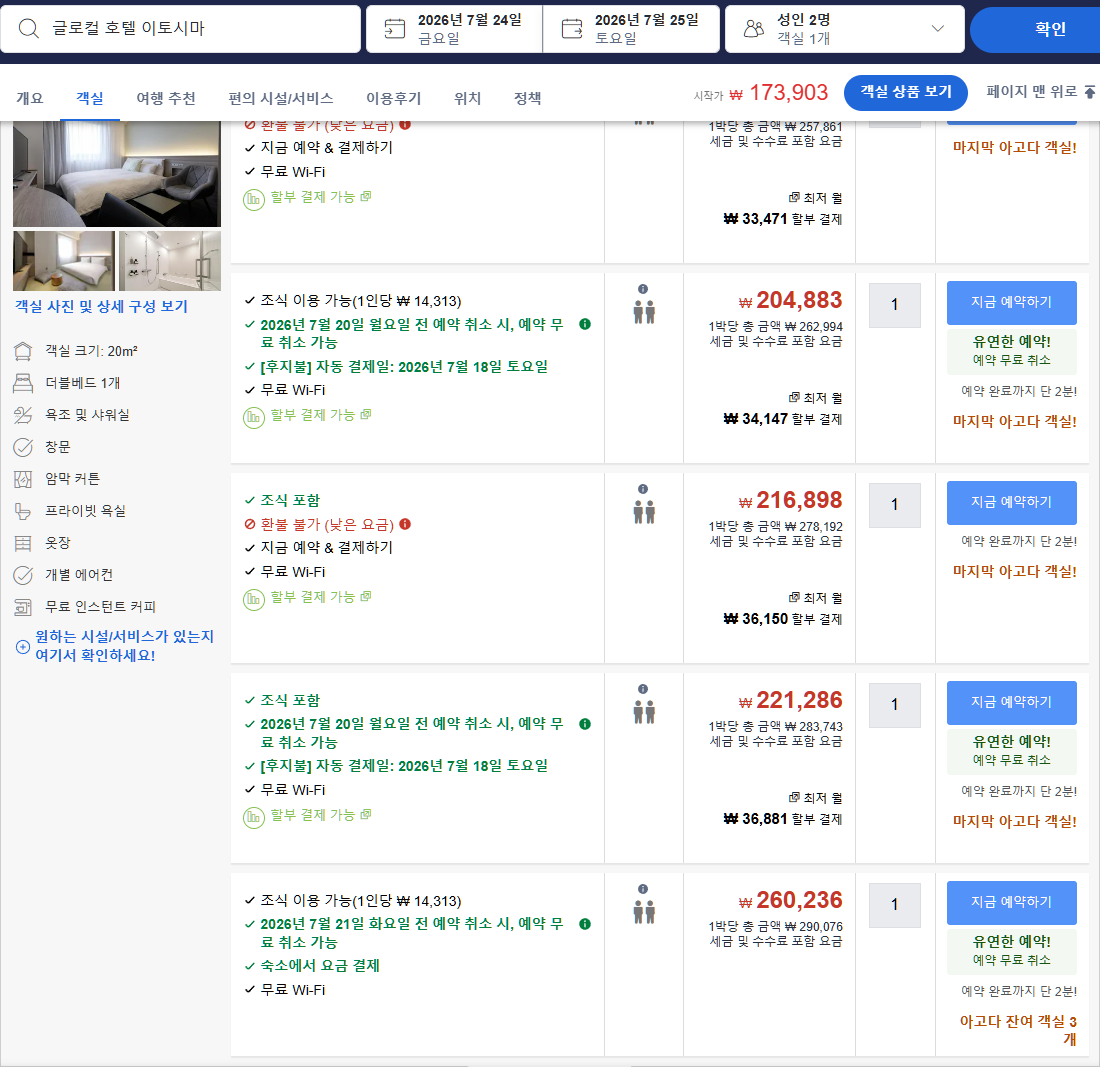Click 최저 월 popup icon in 34,147 row
Image resolution: width=1100 pixels, height=1067 pixels.
[x=793, y=397]
